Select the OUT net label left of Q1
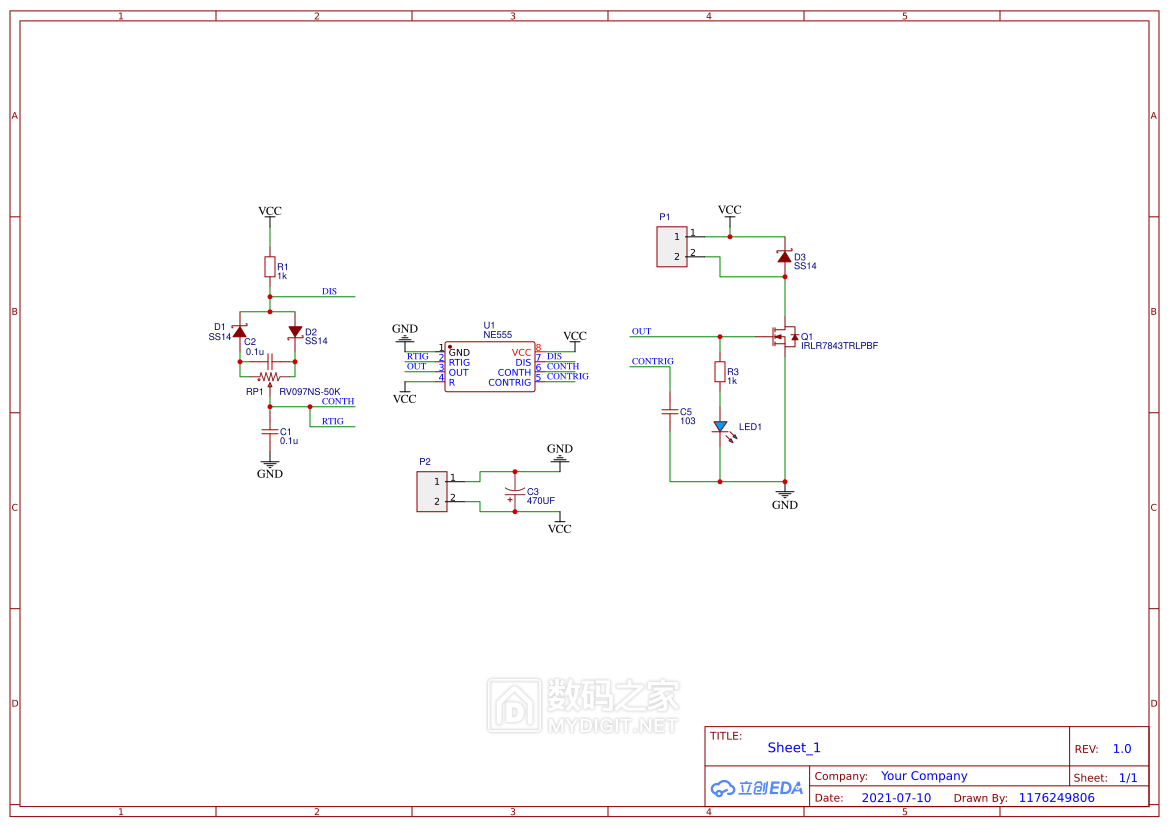 (641, 331)
